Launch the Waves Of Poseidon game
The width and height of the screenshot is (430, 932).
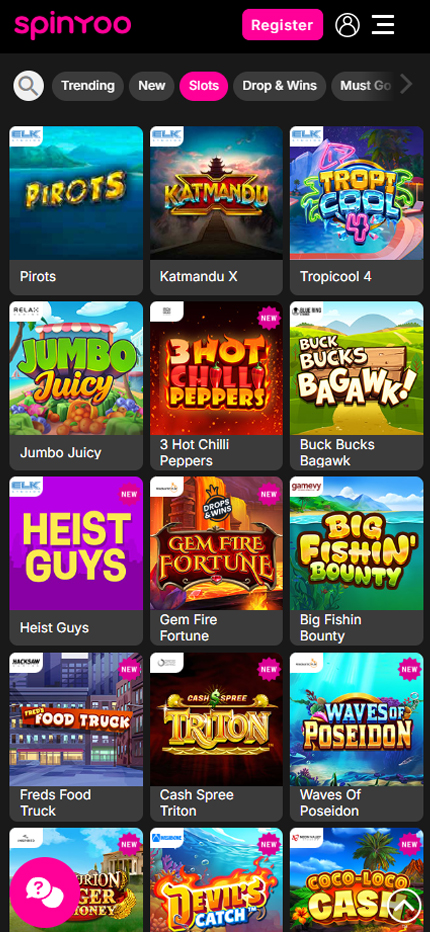coord(356,736)
